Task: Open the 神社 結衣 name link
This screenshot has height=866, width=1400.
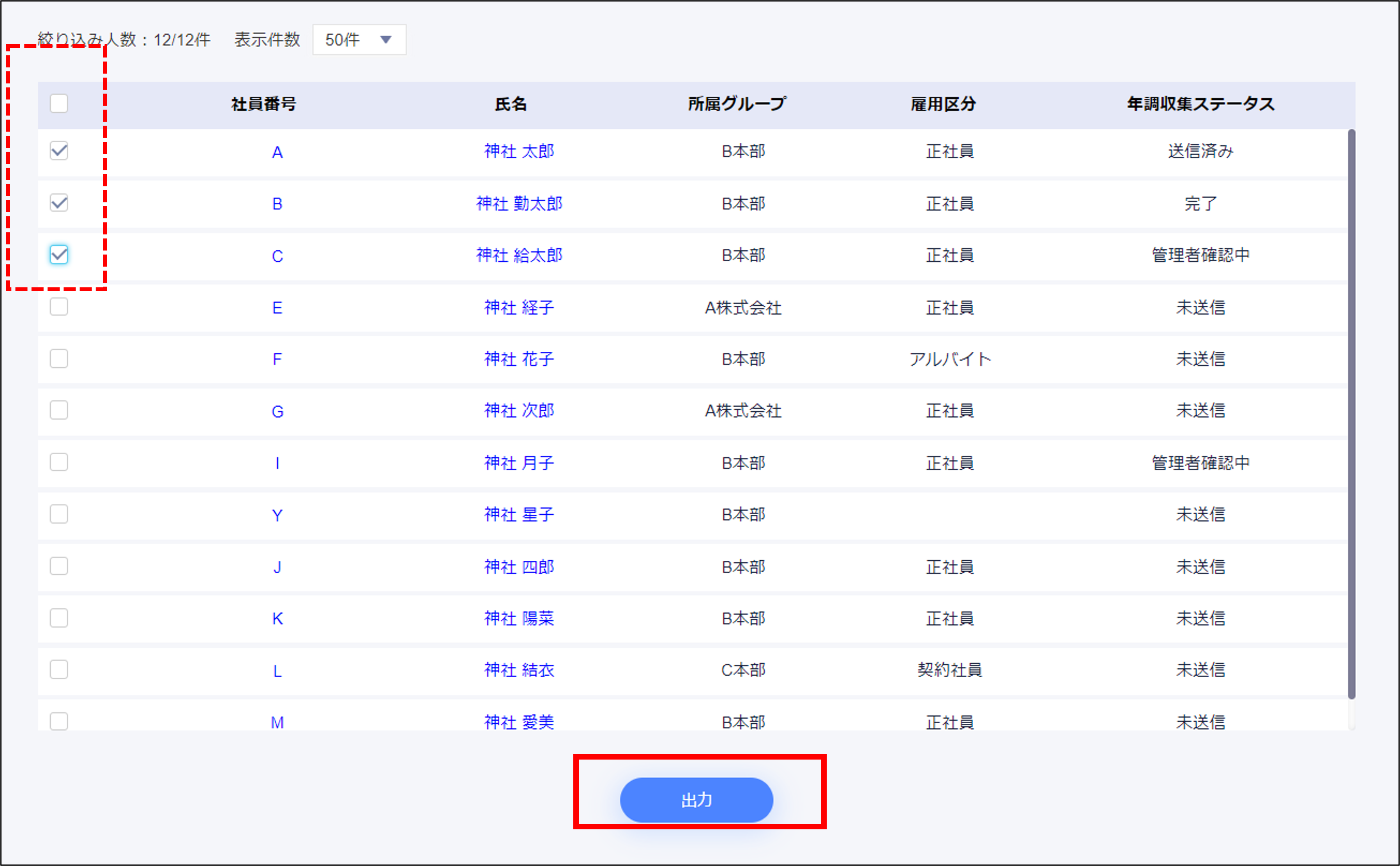Action: coord(518,670)
